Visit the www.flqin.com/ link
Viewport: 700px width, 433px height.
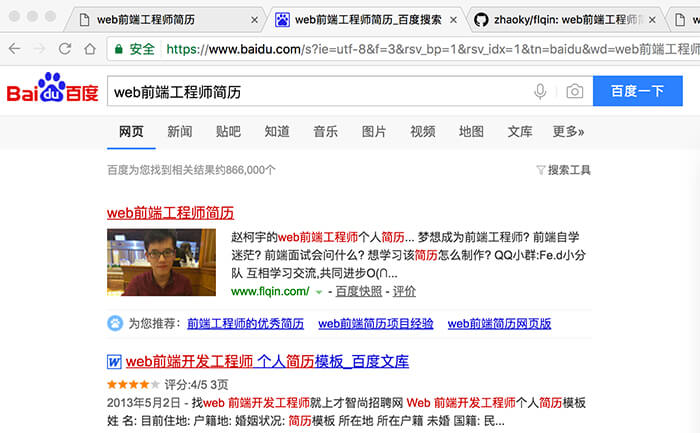point(270,291)
